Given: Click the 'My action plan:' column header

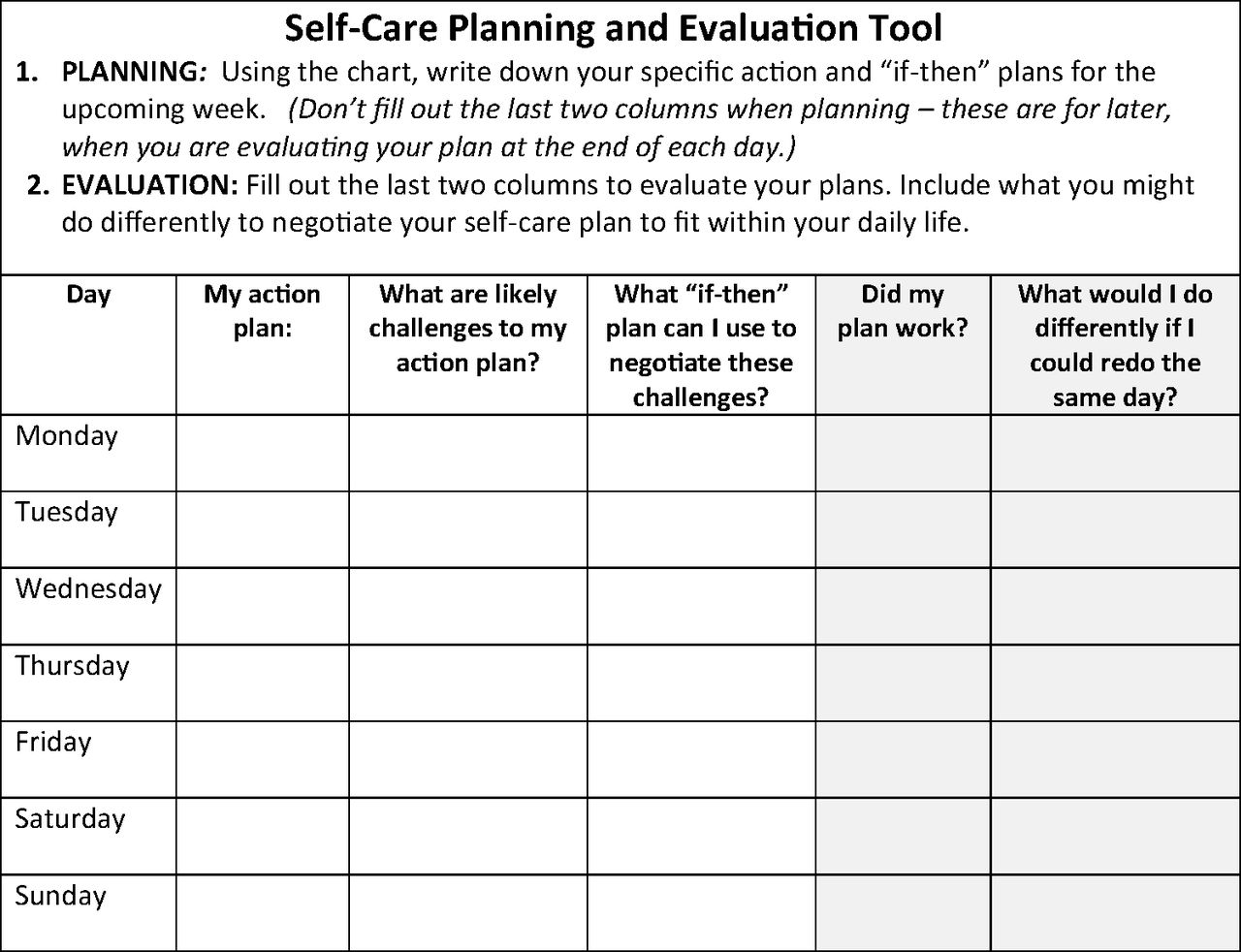Looking at the screenshot, I should tap(263, 310).
